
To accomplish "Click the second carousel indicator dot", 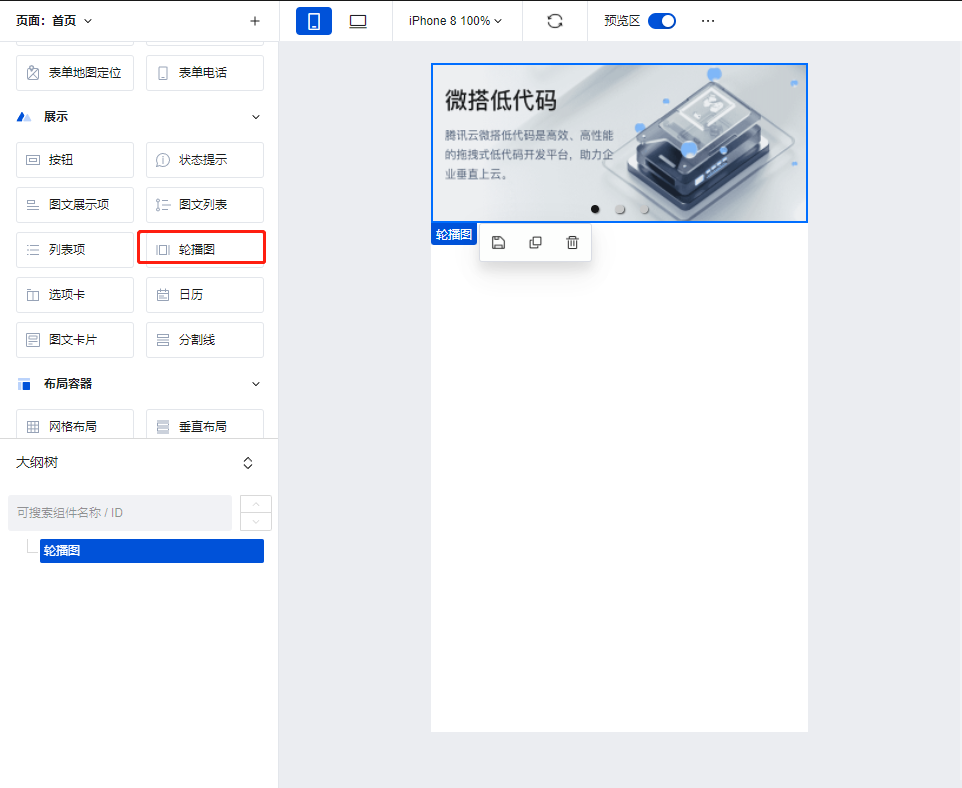I will 620,209.
